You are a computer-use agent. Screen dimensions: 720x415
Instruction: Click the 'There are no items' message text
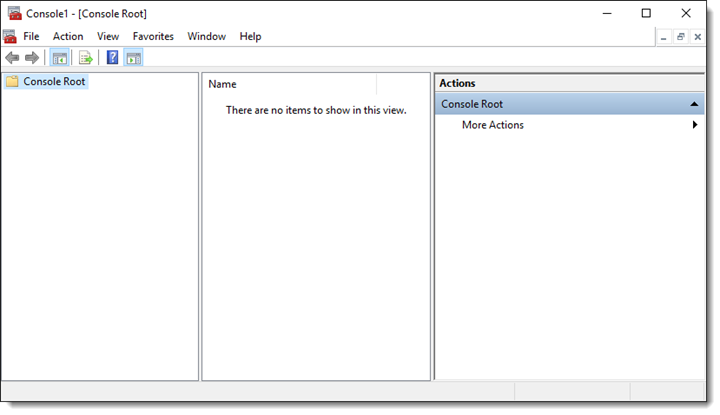coord(316,110)
